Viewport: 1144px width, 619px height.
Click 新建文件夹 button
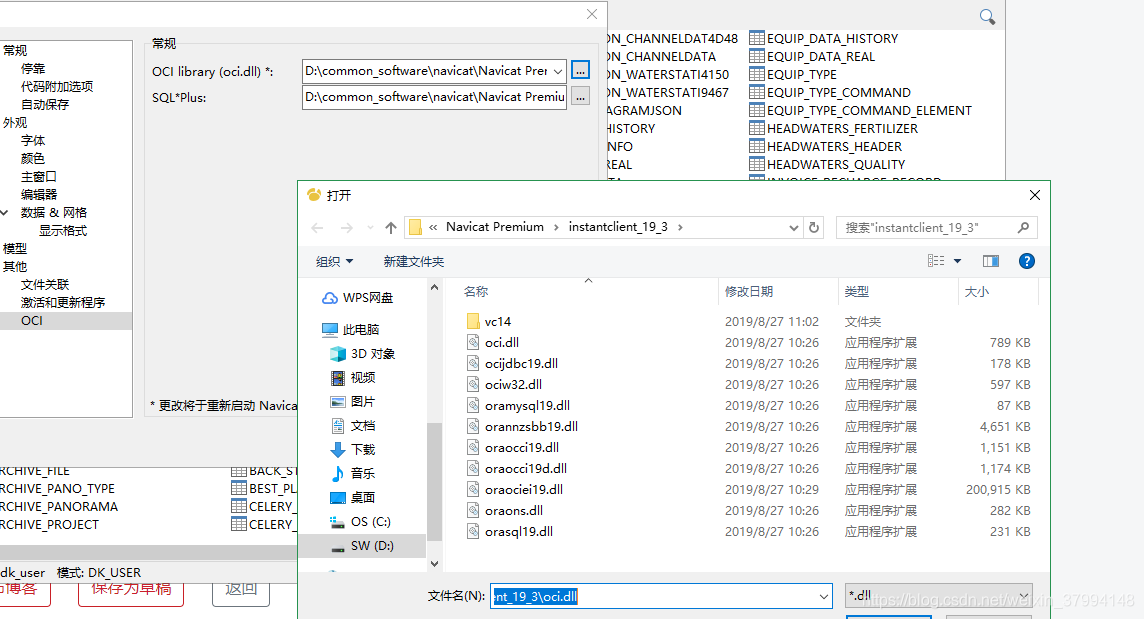tap(414, 261)
